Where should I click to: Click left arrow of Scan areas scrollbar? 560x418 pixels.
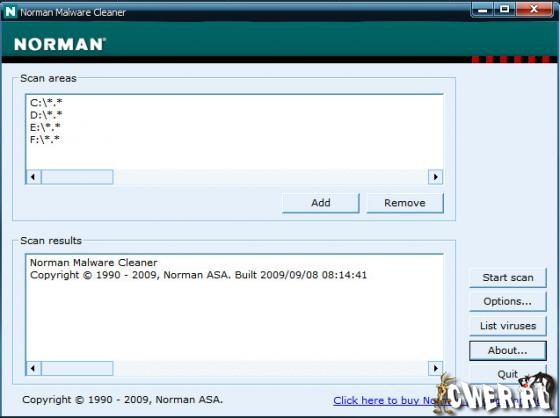(x=34, y=177)
